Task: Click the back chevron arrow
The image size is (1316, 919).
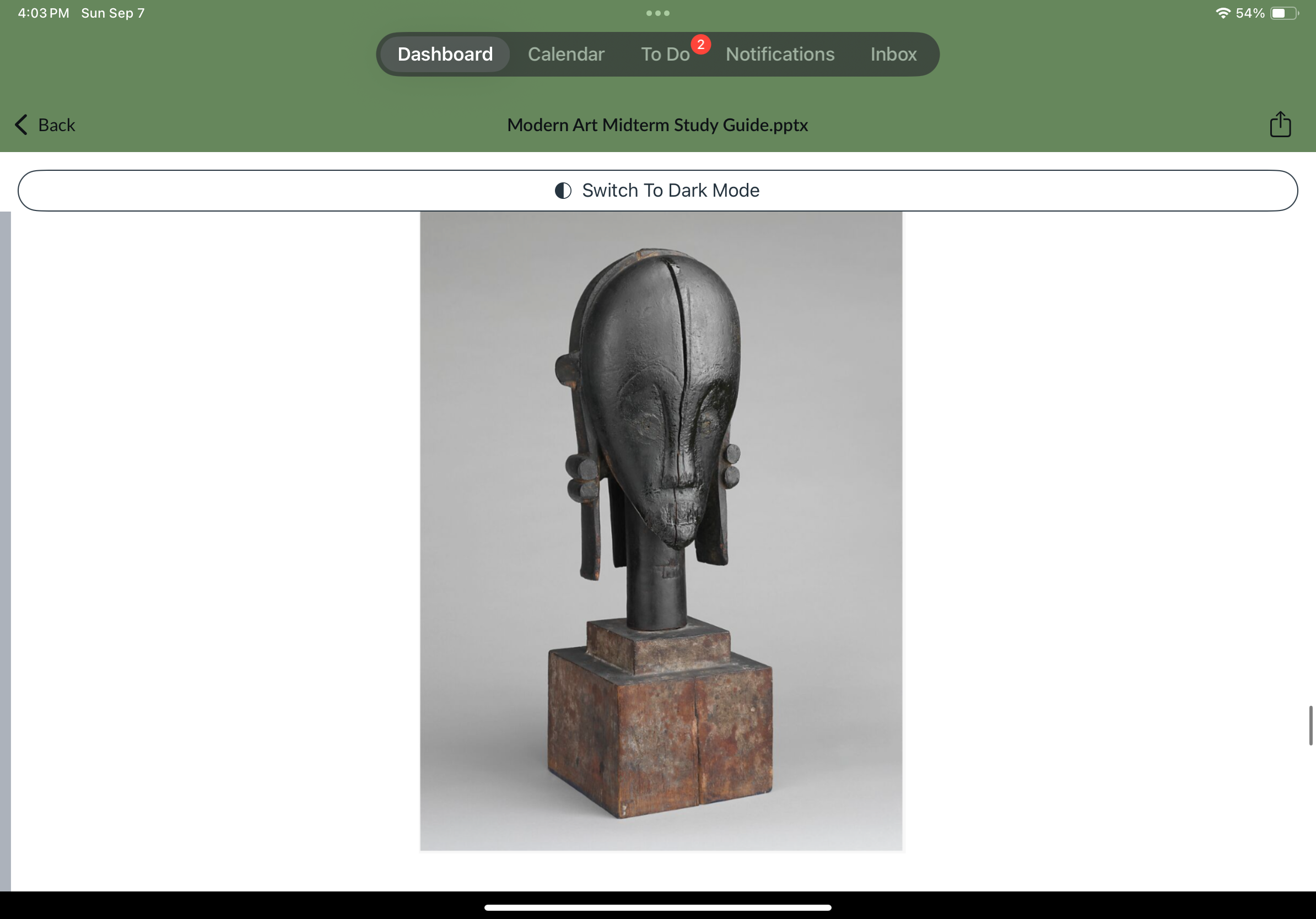Action: [21, 125]
